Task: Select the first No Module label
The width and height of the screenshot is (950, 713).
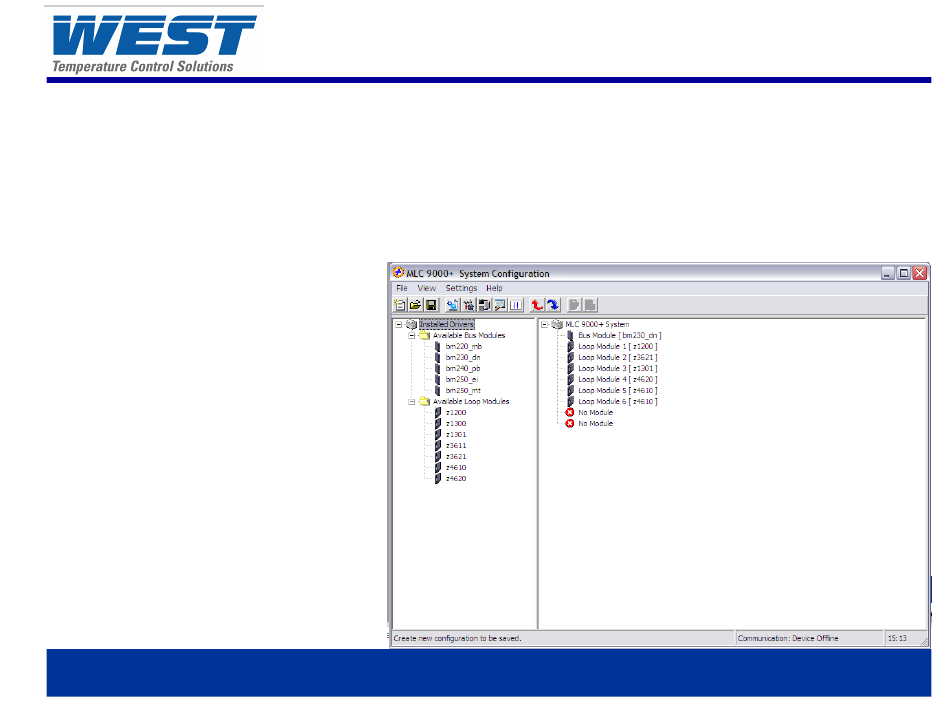Action: point(595,413)
